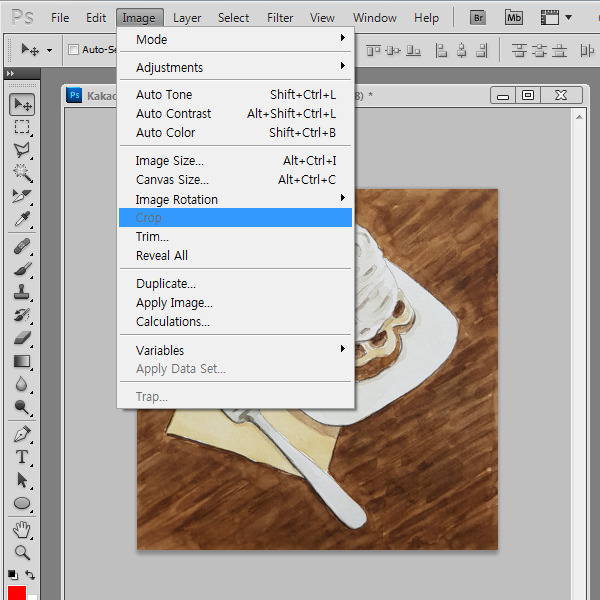Open the Filter menu
600x600 pixels.
pyautogui.click(x=280, y=18)
